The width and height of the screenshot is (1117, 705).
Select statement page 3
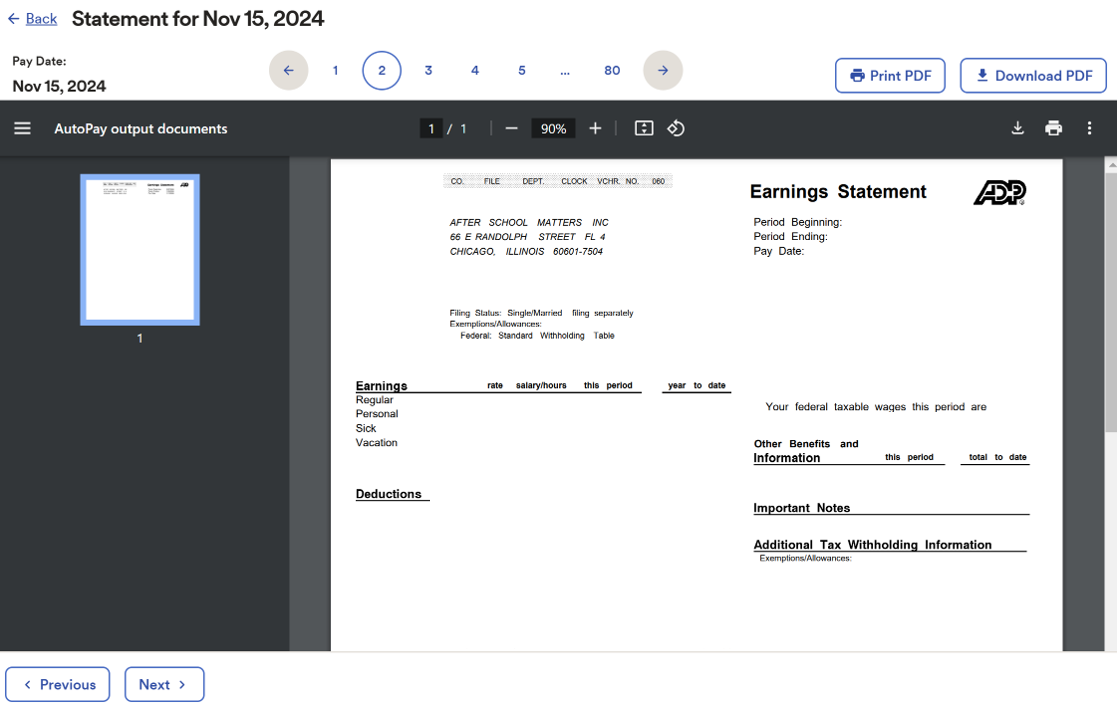click(428, 70)
